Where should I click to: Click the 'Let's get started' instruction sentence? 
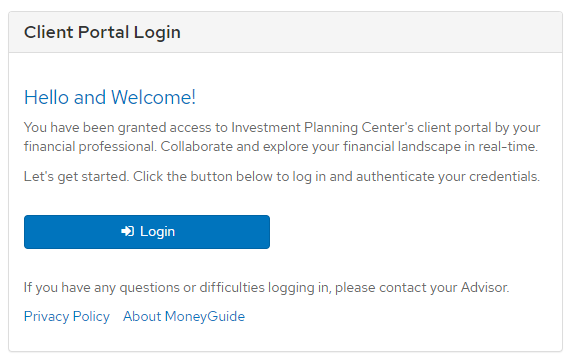point(281,177)
